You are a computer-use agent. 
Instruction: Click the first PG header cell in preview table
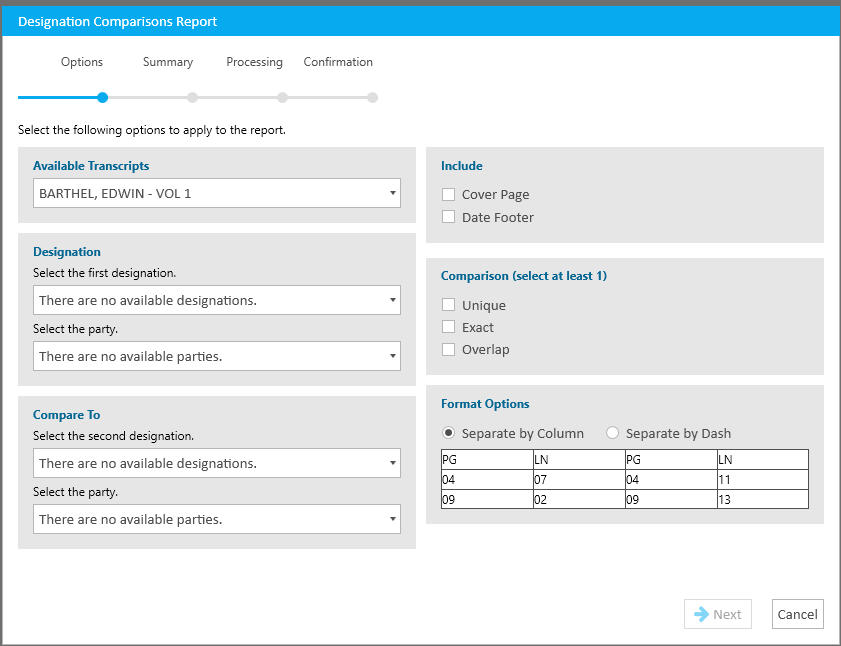[x=487, y=460]
